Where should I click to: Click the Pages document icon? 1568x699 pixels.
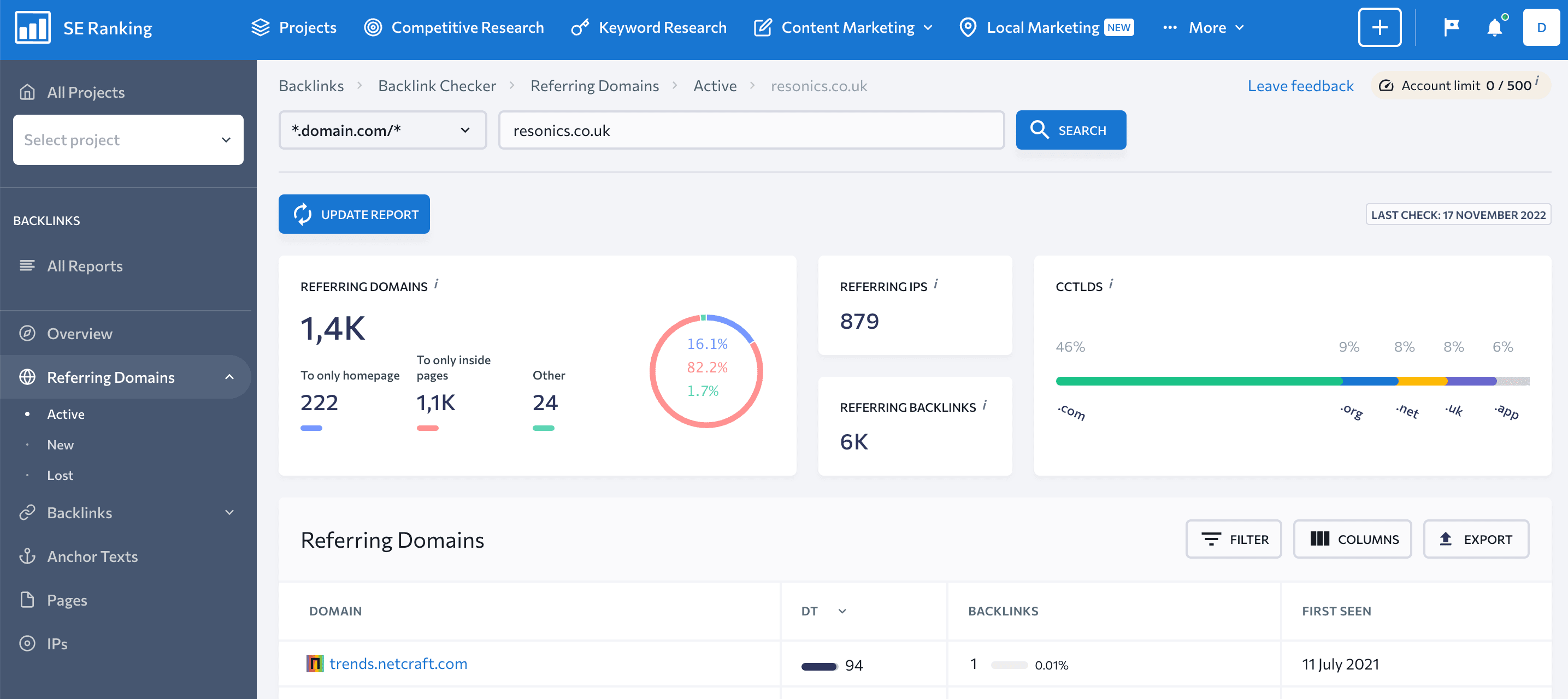coord(27,600)
